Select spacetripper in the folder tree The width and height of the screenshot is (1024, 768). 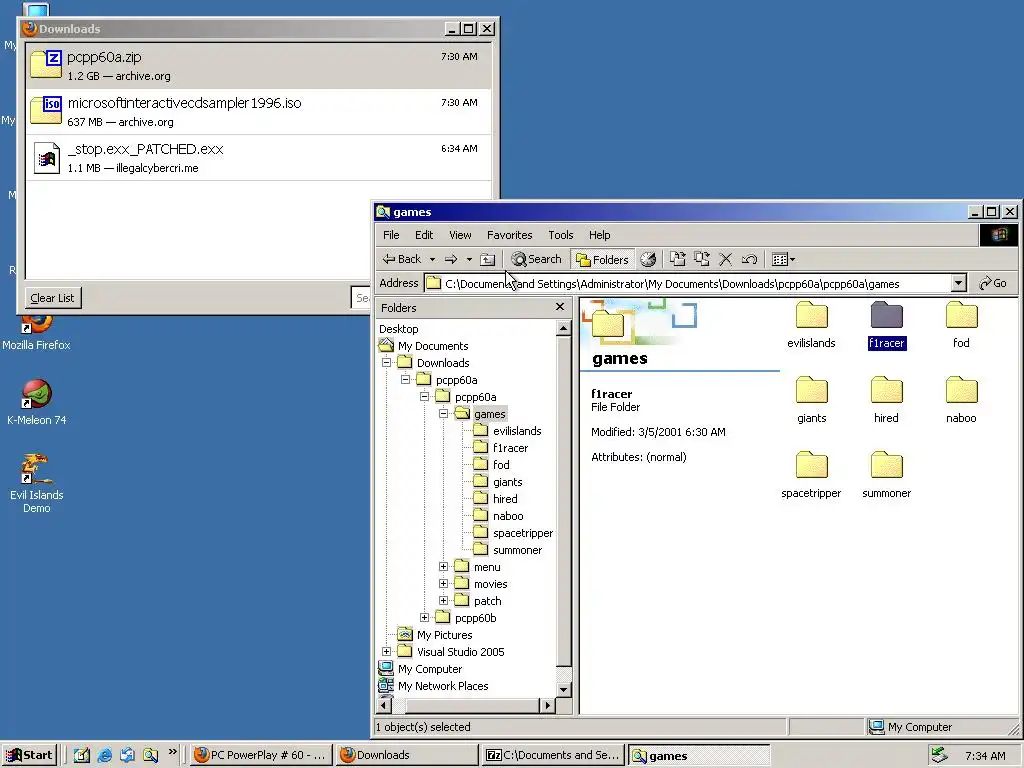pos(522,533)
